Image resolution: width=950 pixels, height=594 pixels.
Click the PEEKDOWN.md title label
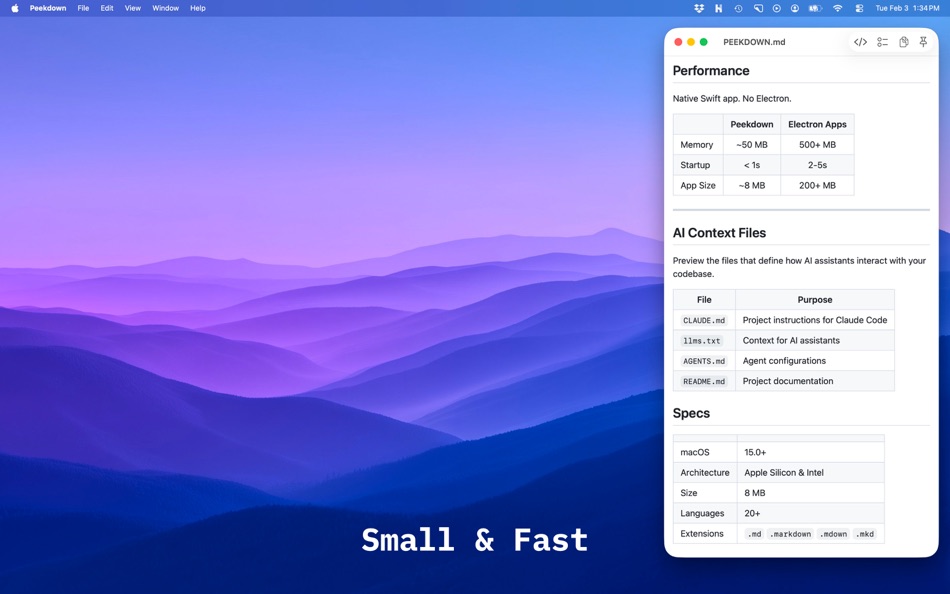pos(754,42)
